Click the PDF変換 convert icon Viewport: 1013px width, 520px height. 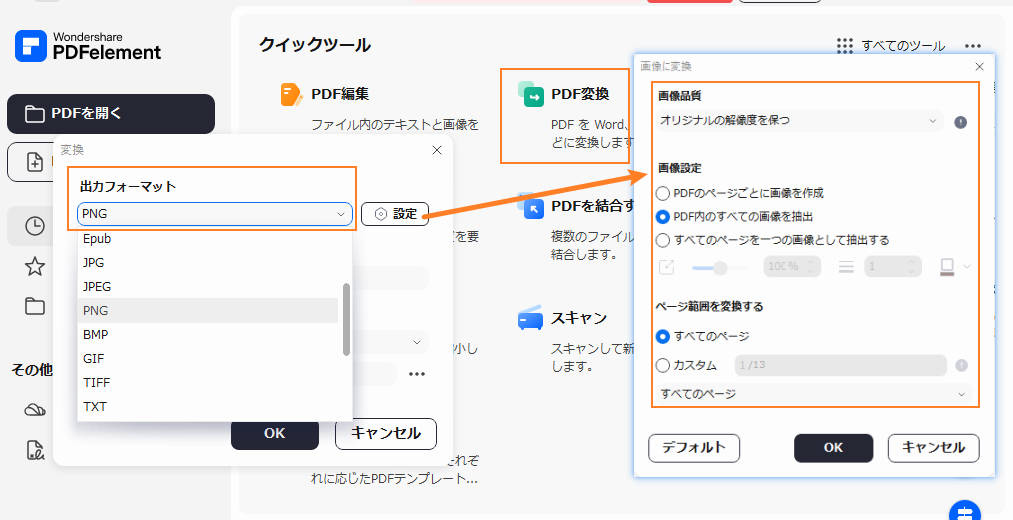[531, 95]
